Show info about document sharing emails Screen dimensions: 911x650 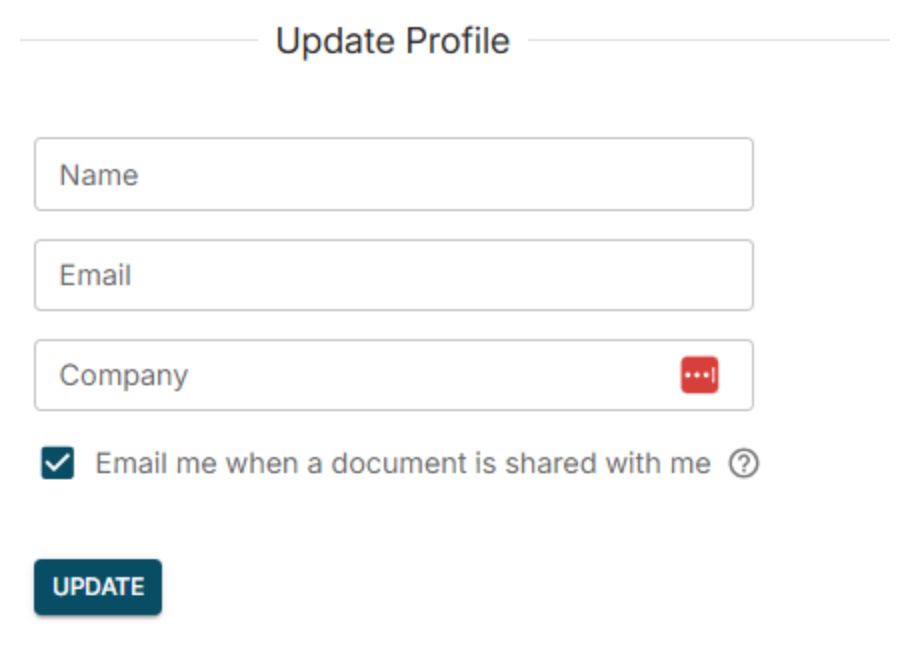[x=743, y=464]
